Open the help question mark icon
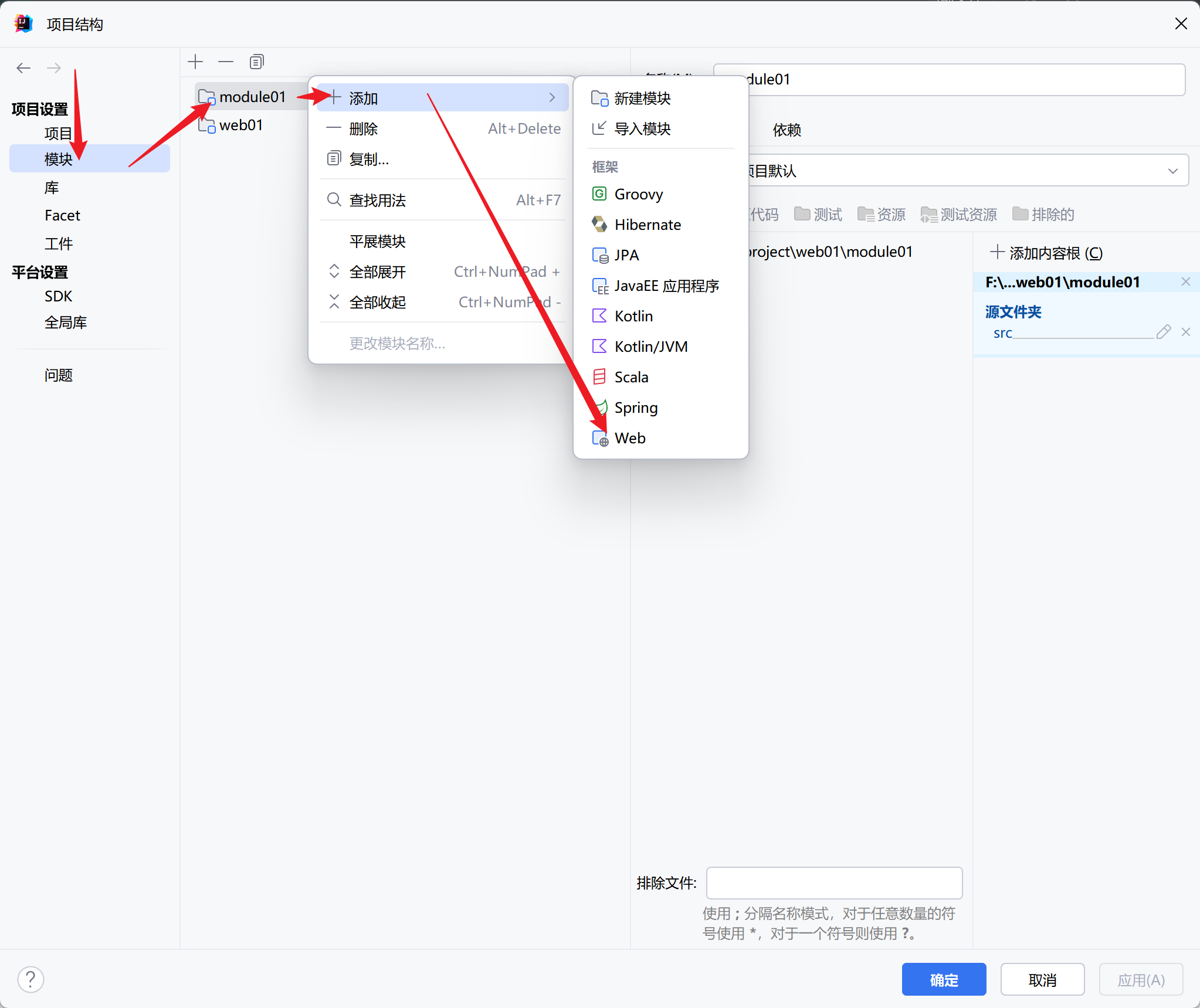Screen dimensions: 1200x1008 click(30, 979)
